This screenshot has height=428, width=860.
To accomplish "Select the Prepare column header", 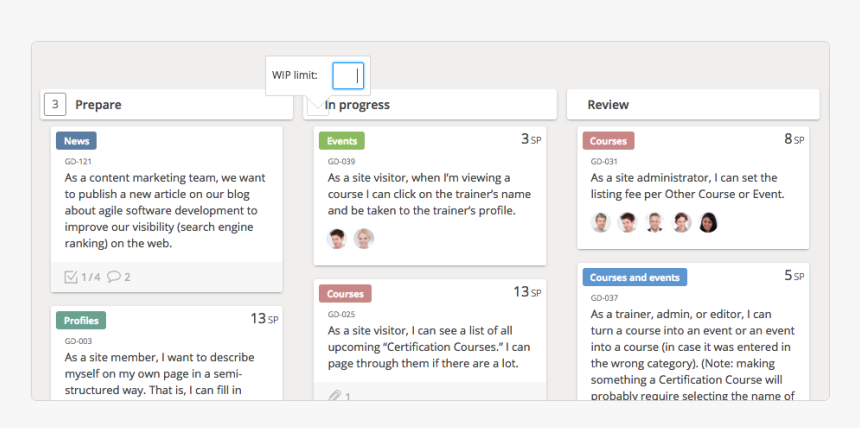I will (98, 104).
